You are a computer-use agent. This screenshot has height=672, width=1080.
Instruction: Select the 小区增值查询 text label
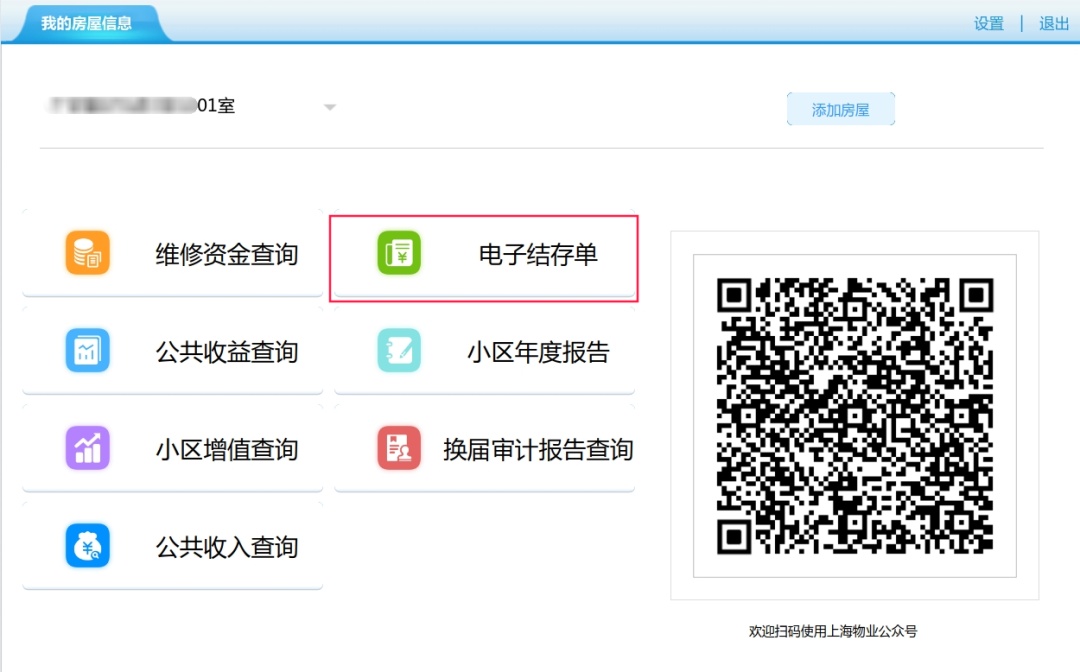coord(227,450)
